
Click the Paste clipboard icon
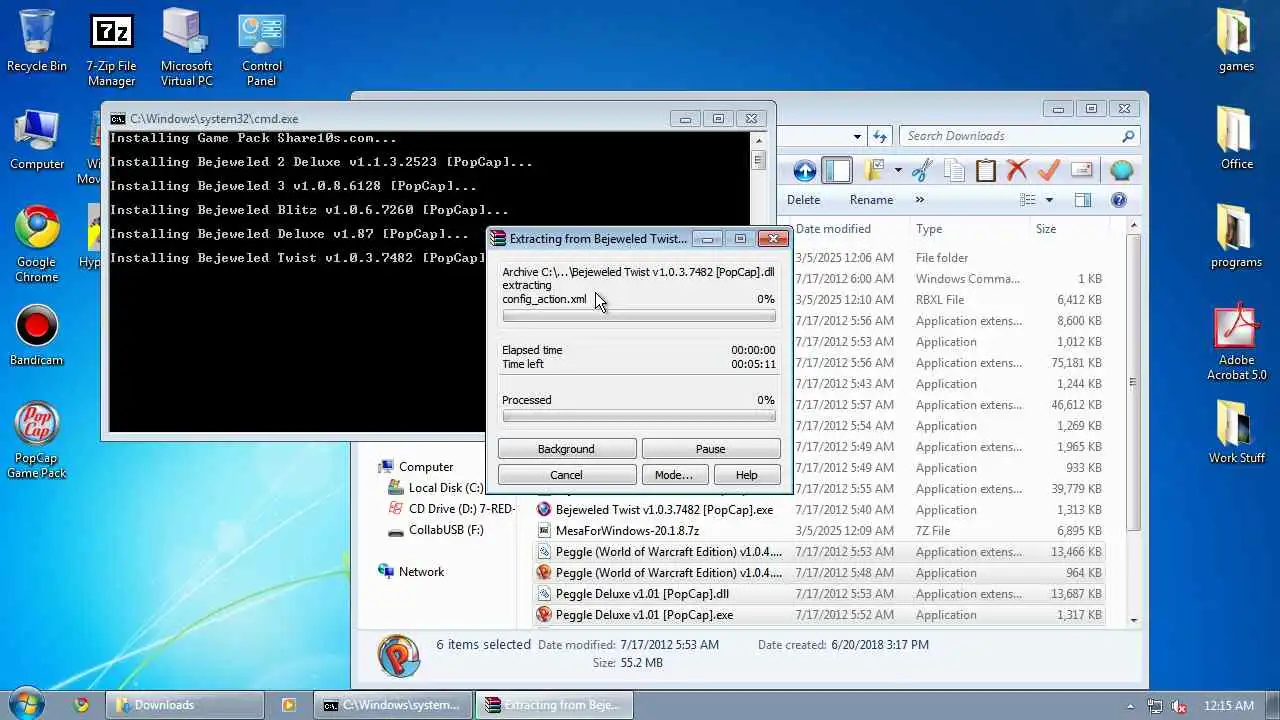coord(986,171)
